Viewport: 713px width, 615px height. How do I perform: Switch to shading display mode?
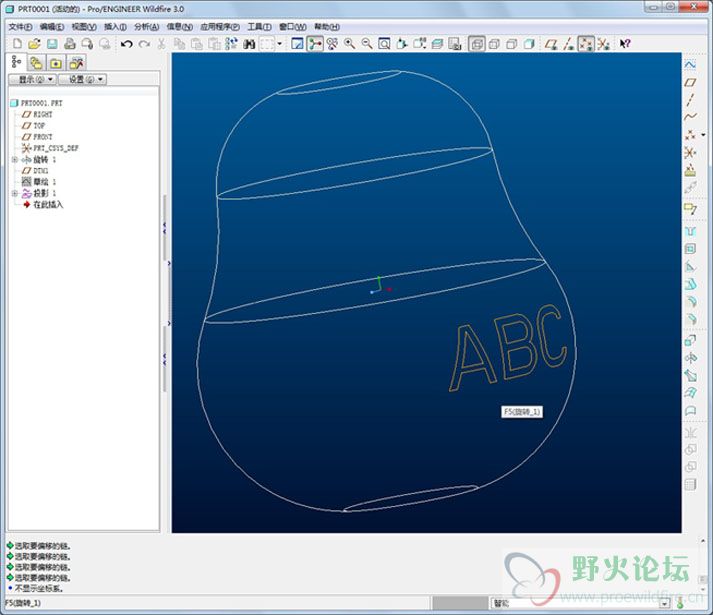tap(529, 44)
